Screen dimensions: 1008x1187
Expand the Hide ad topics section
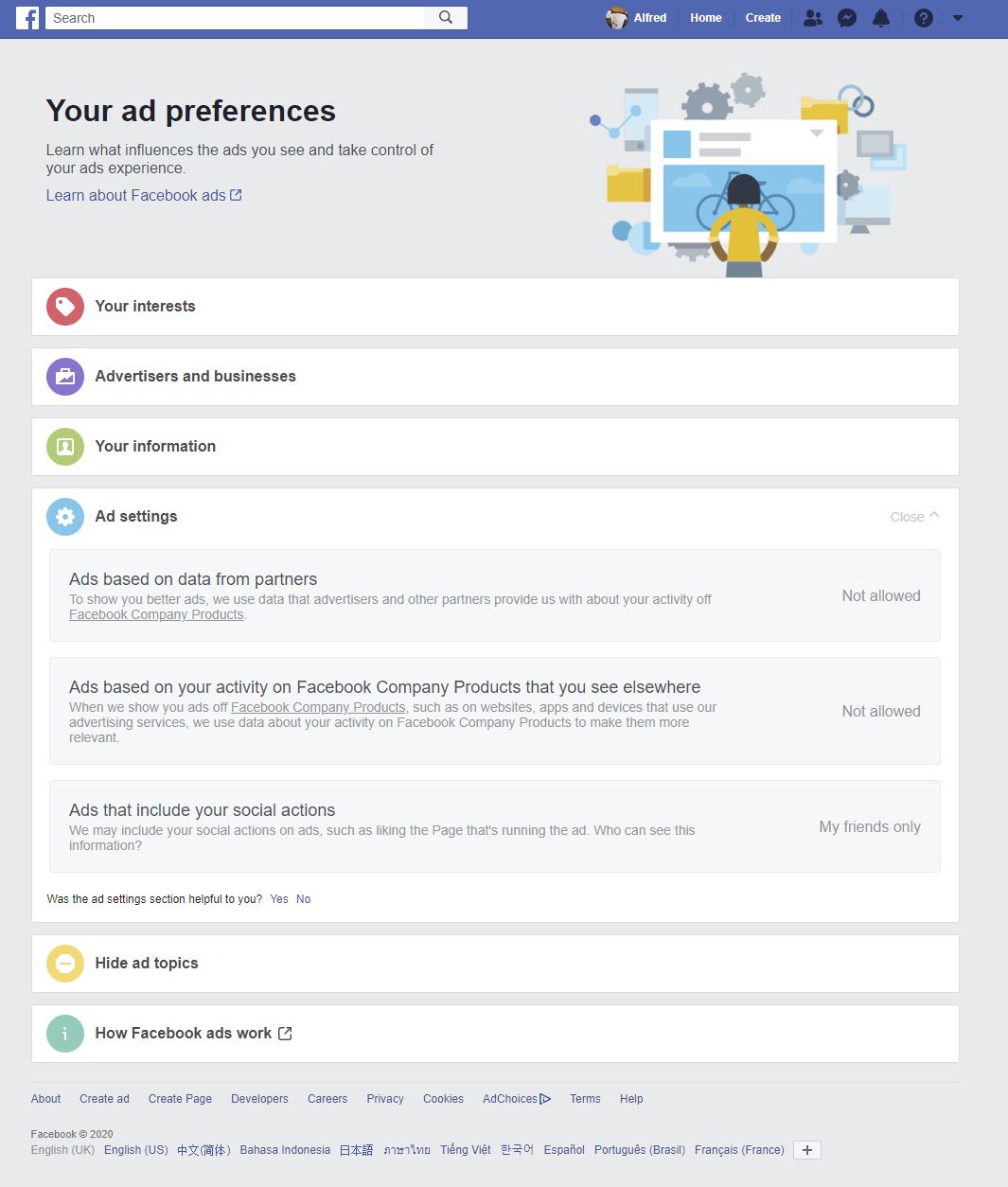(495, 964)
